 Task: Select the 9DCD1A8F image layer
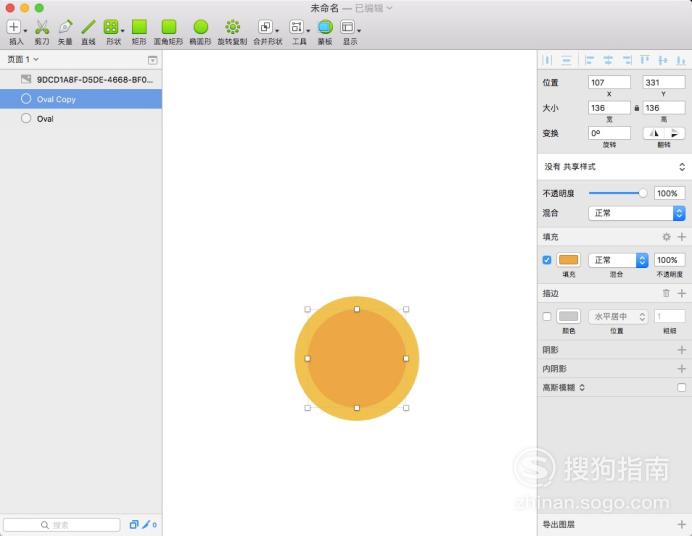pyautogui.click(x=81, y=80)
